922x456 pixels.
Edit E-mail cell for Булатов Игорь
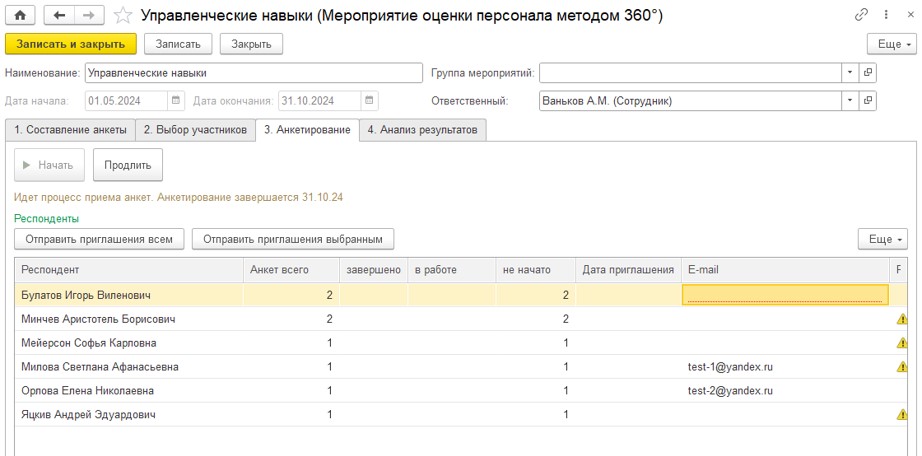(785, 295)
